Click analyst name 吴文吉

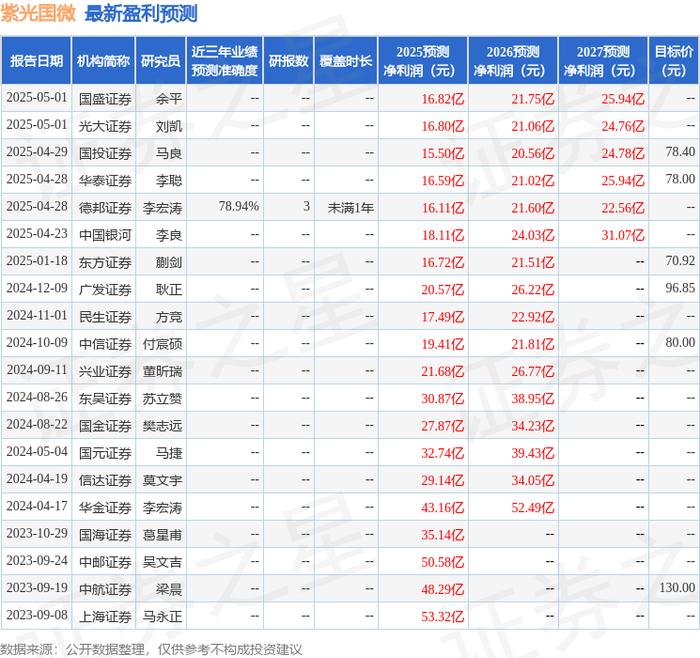pos(162,562)
